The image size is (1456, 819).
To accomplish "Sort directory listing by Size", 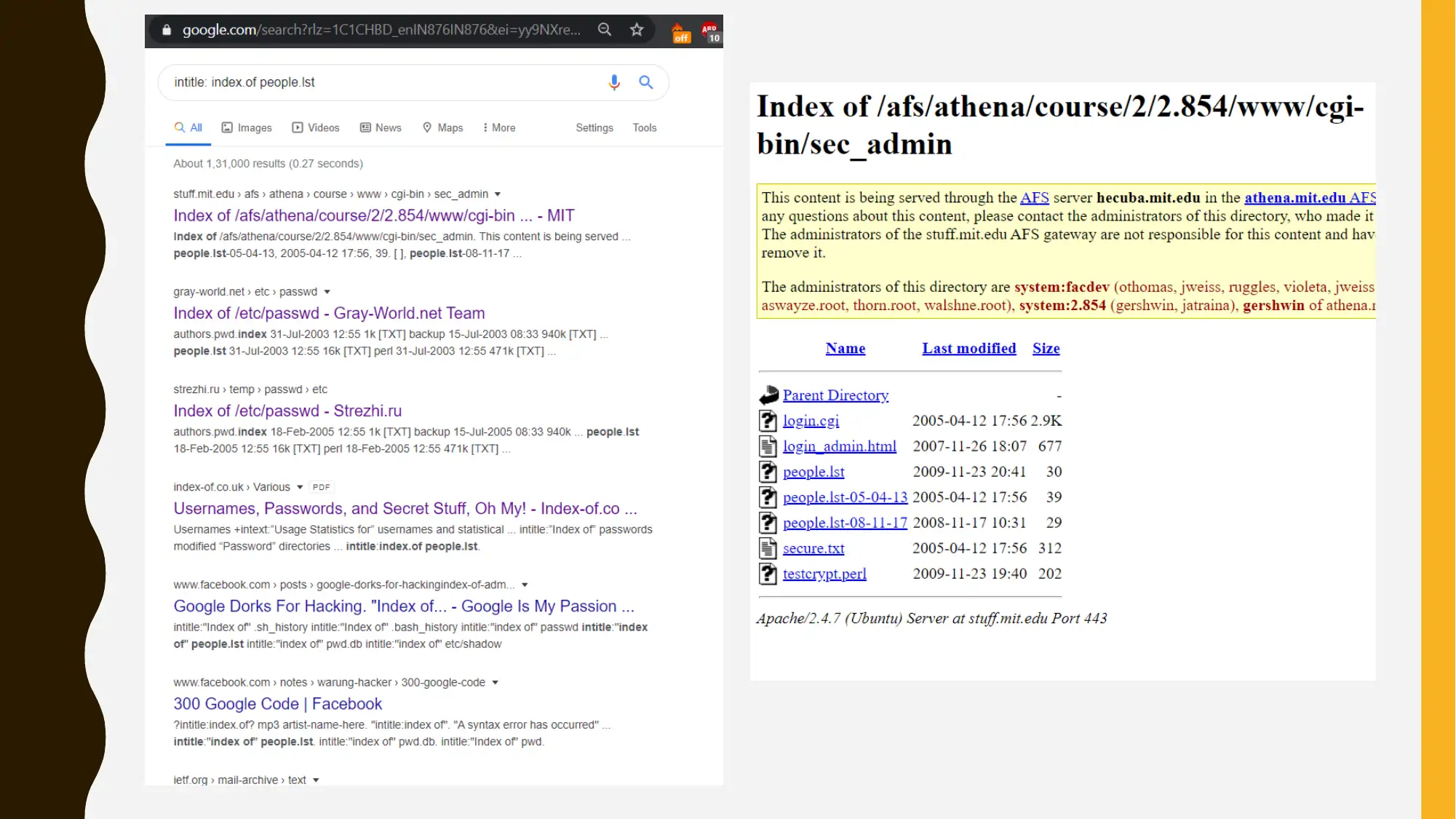I will [1046, 348].
